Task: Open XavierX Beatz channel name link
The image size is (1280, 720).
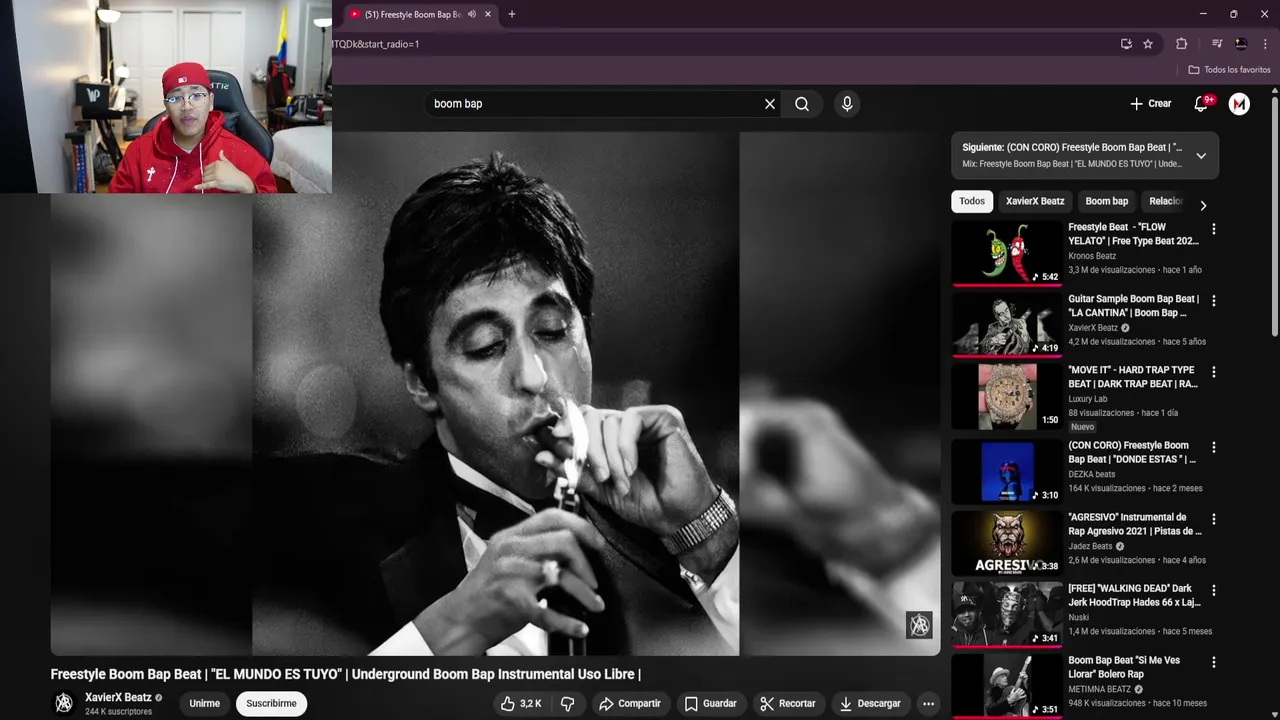Action: click(118, 698)
